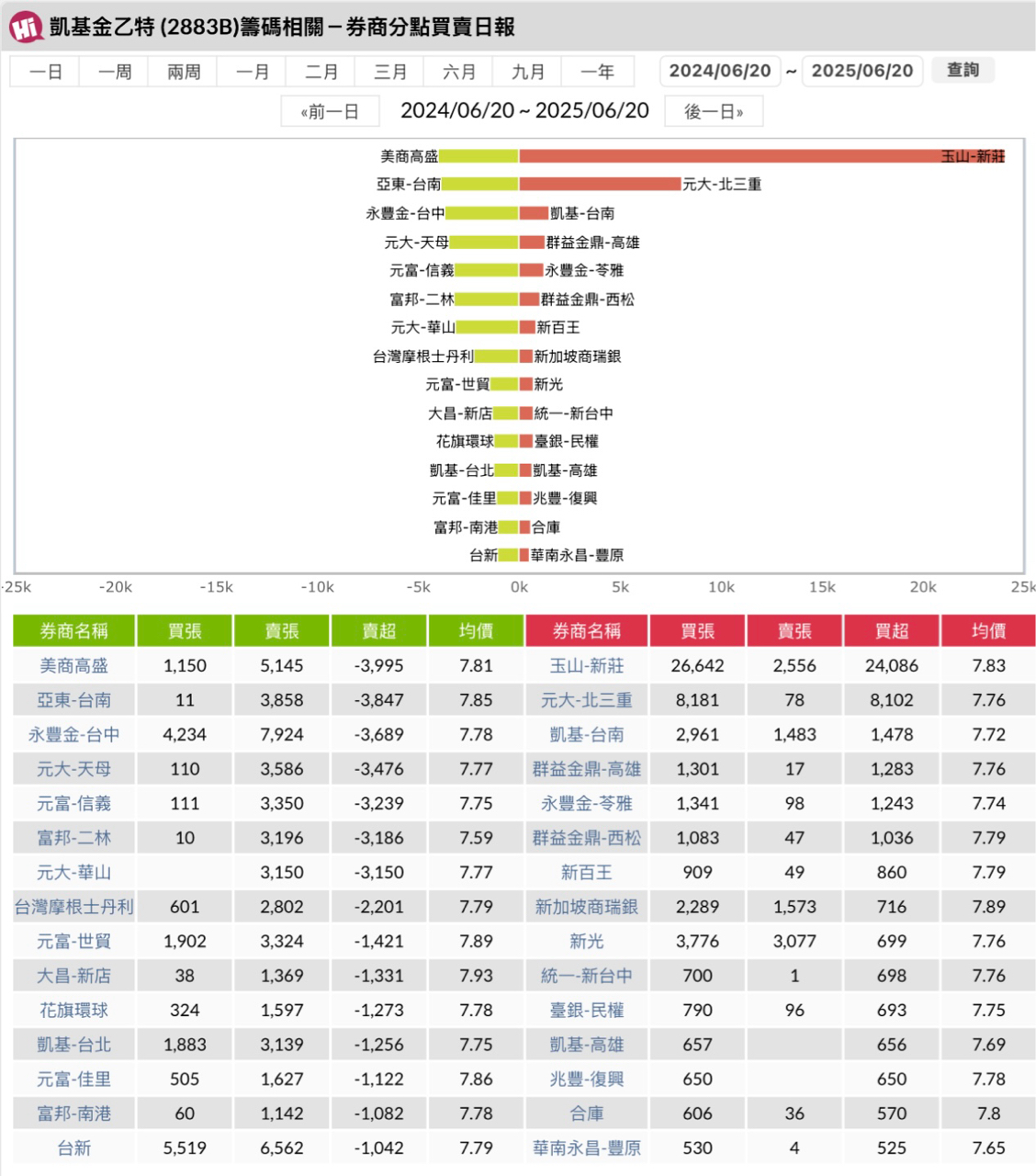Open 群益金鼎-西松 broker link in table
Screen dimensions: 1036x1176
click(586, 838)
